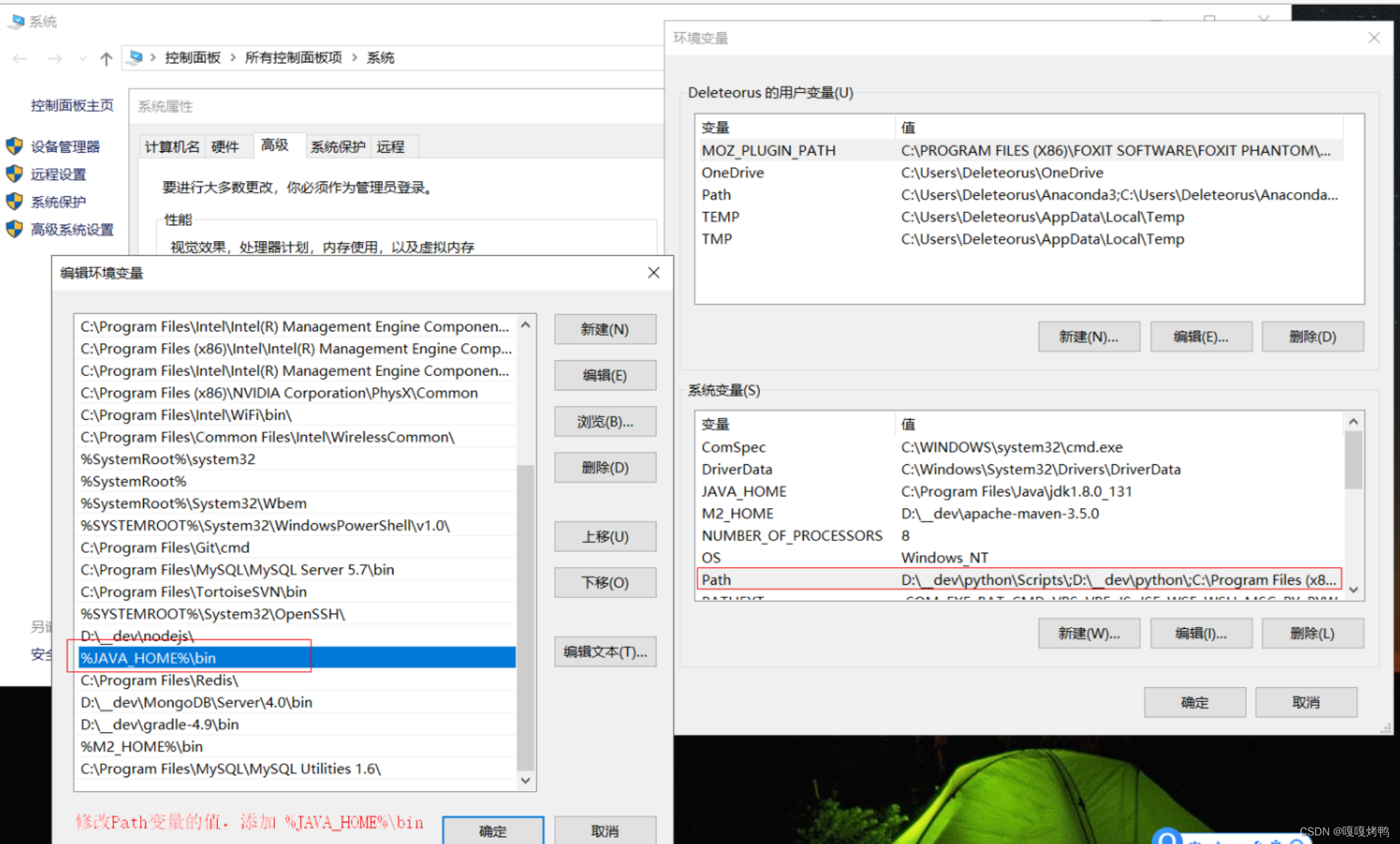
Task: Open the recent locations dropdown chevron
Action: click(82, 59)
